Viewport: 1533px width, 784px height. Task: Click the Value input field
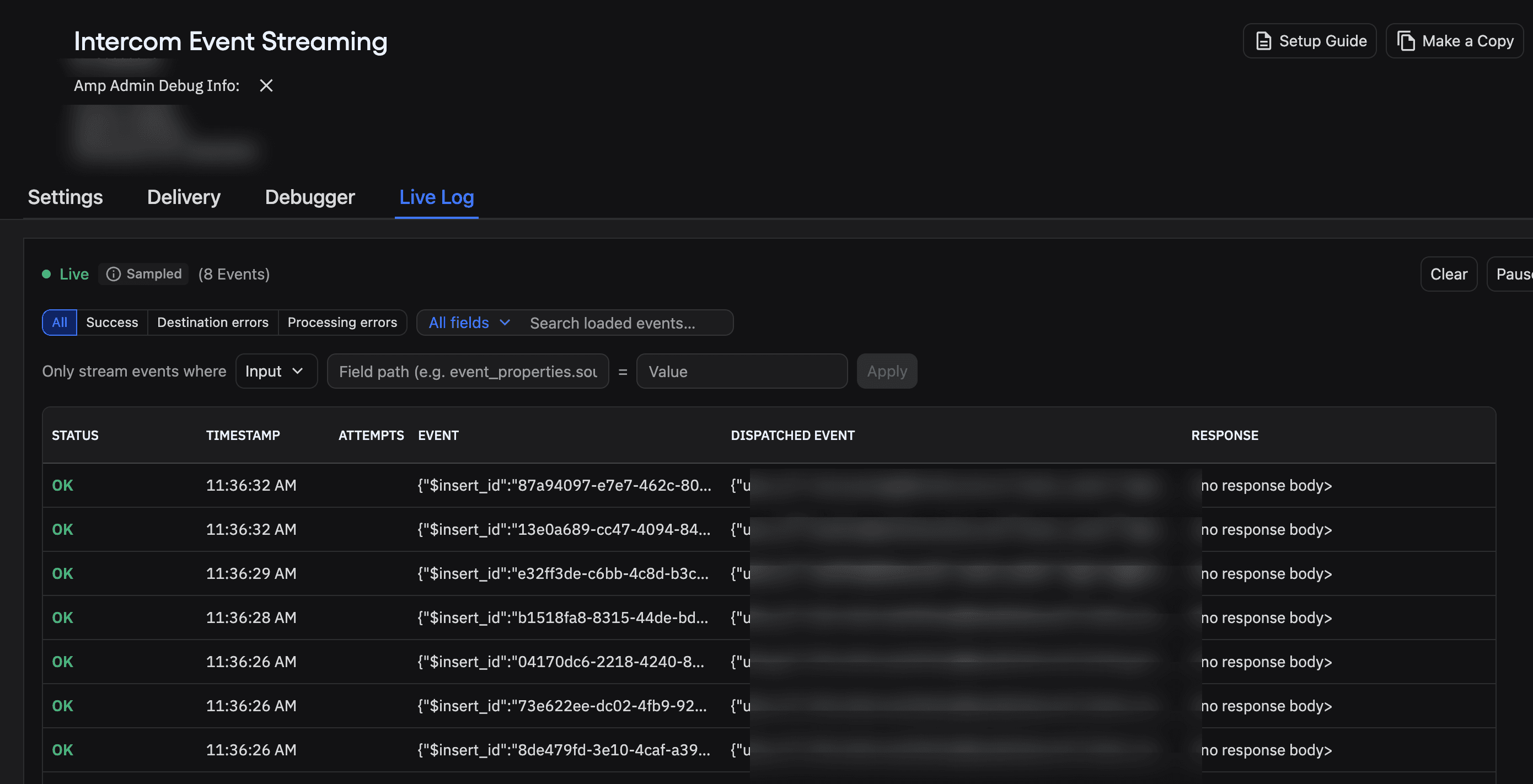(742, 371)
